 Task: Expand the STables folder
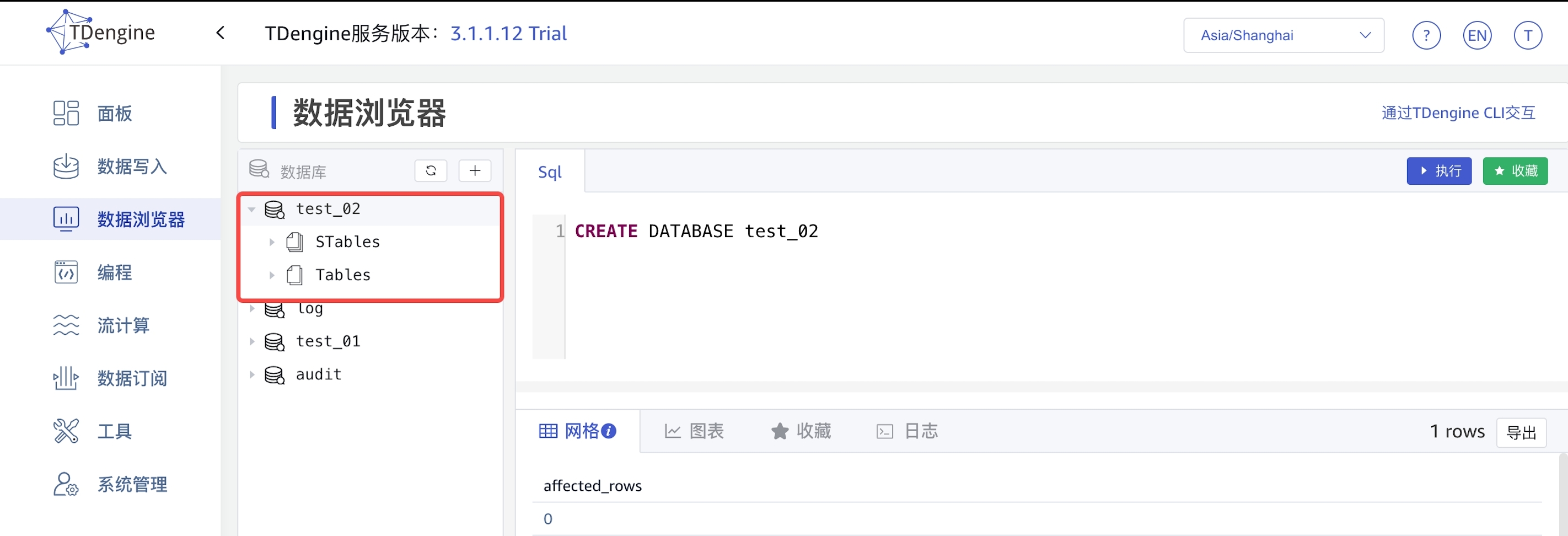click(271, 243)
